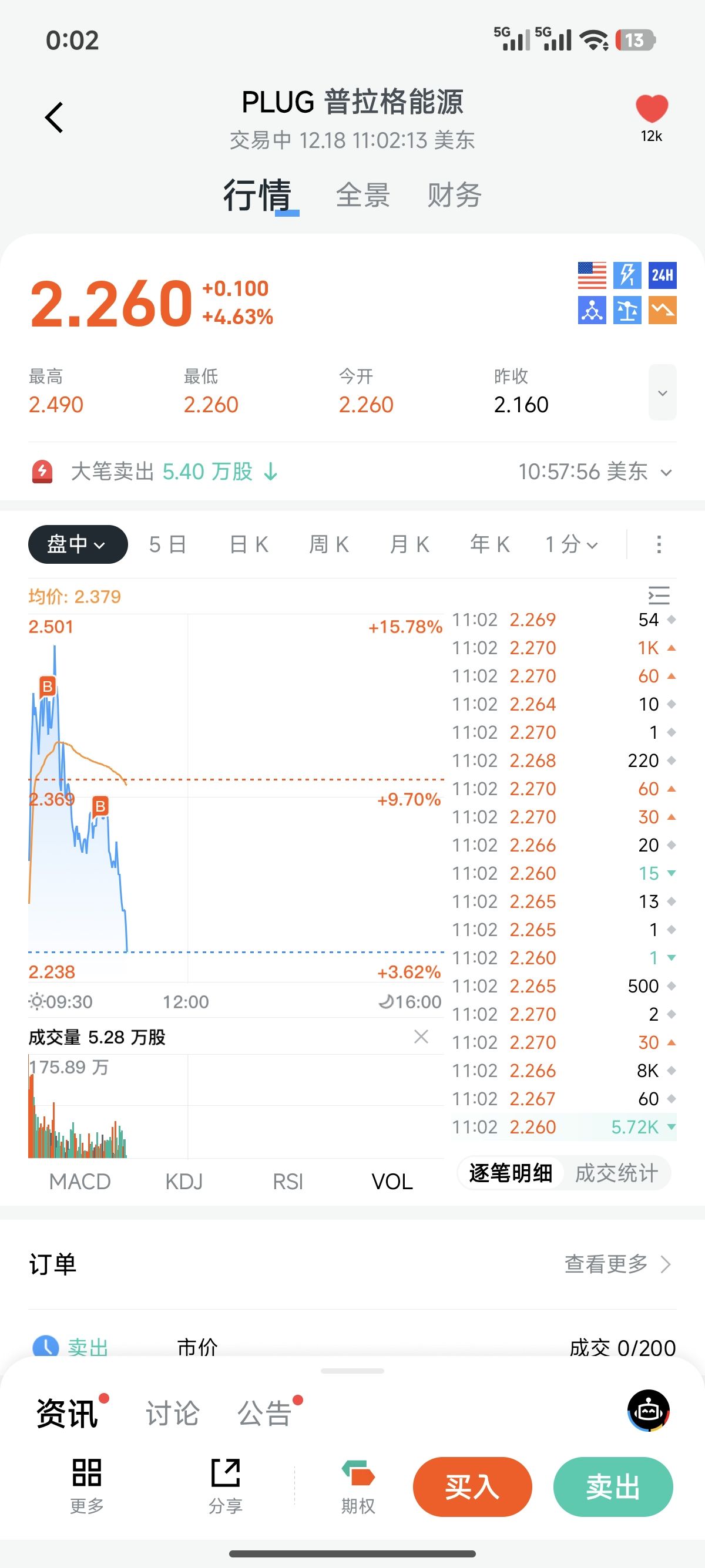Image resolution: width=705 pixels, height=1568 pixels.
Task: Open the three-dot chart menu
Action: 659,544
